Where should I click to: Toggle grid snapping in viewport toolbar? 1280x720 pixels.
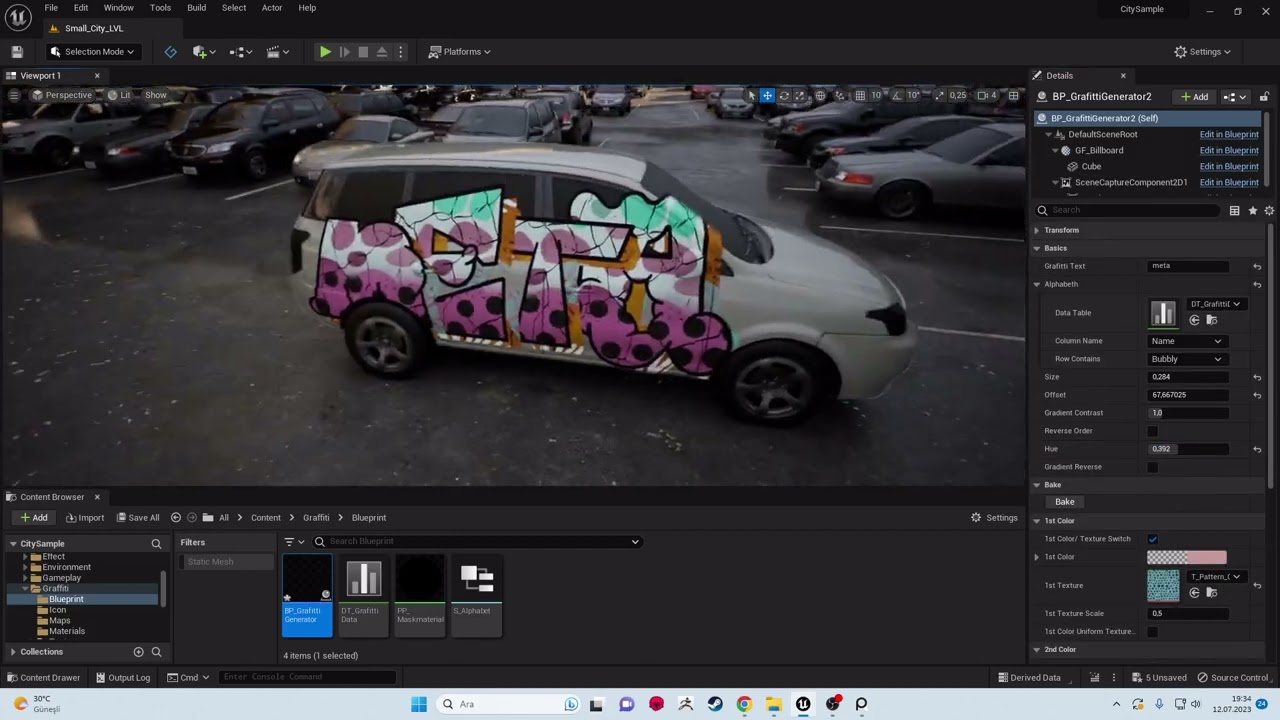pos(860,96)
